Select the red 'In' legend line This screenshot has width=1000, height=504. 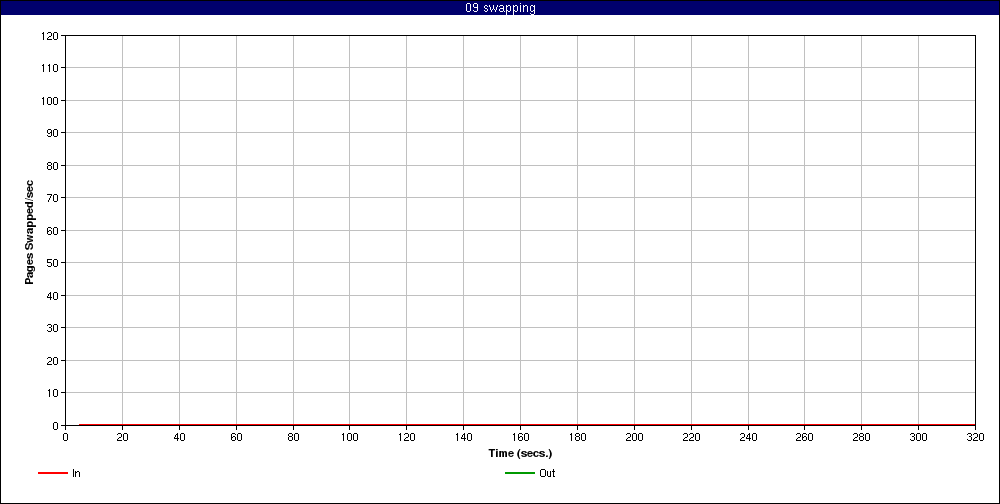pyautogui.click(x=53, y=473)
